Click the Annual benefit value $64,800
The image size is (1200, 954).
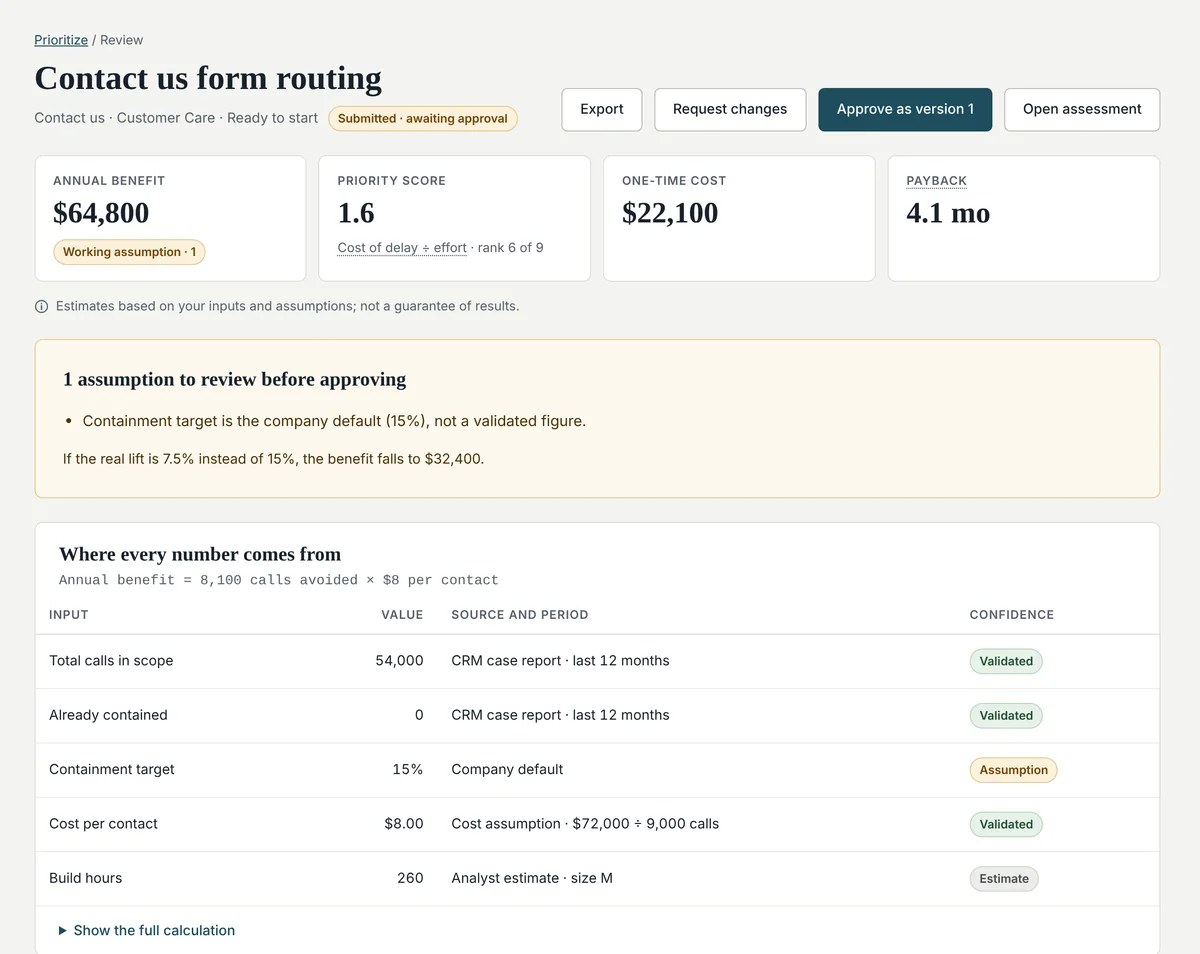pos(101,213)
